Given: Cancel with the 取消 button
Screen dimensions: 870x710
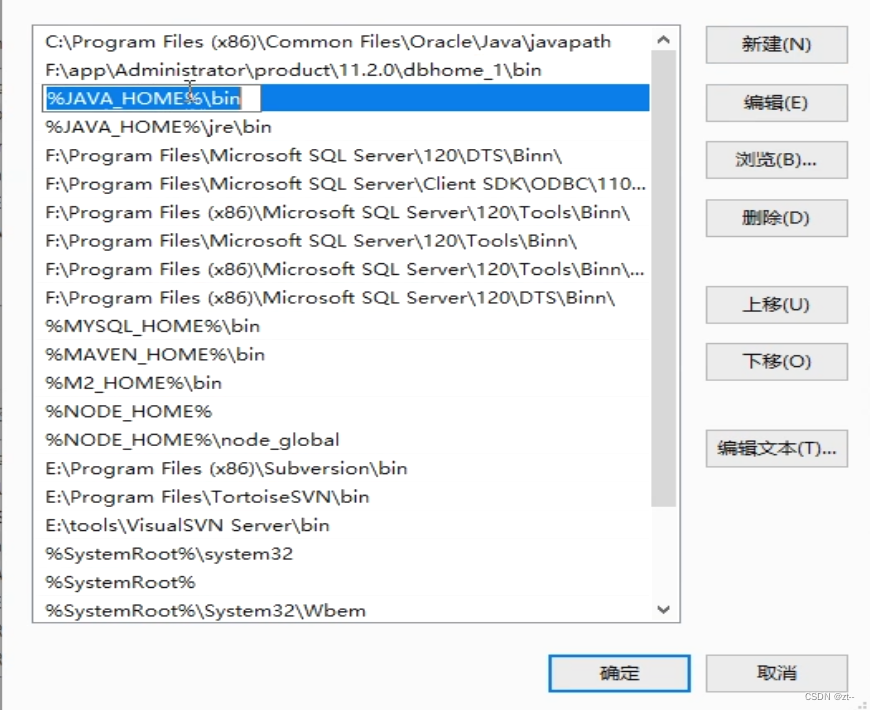Looking at the screenshot, I should tap(776, 673).
